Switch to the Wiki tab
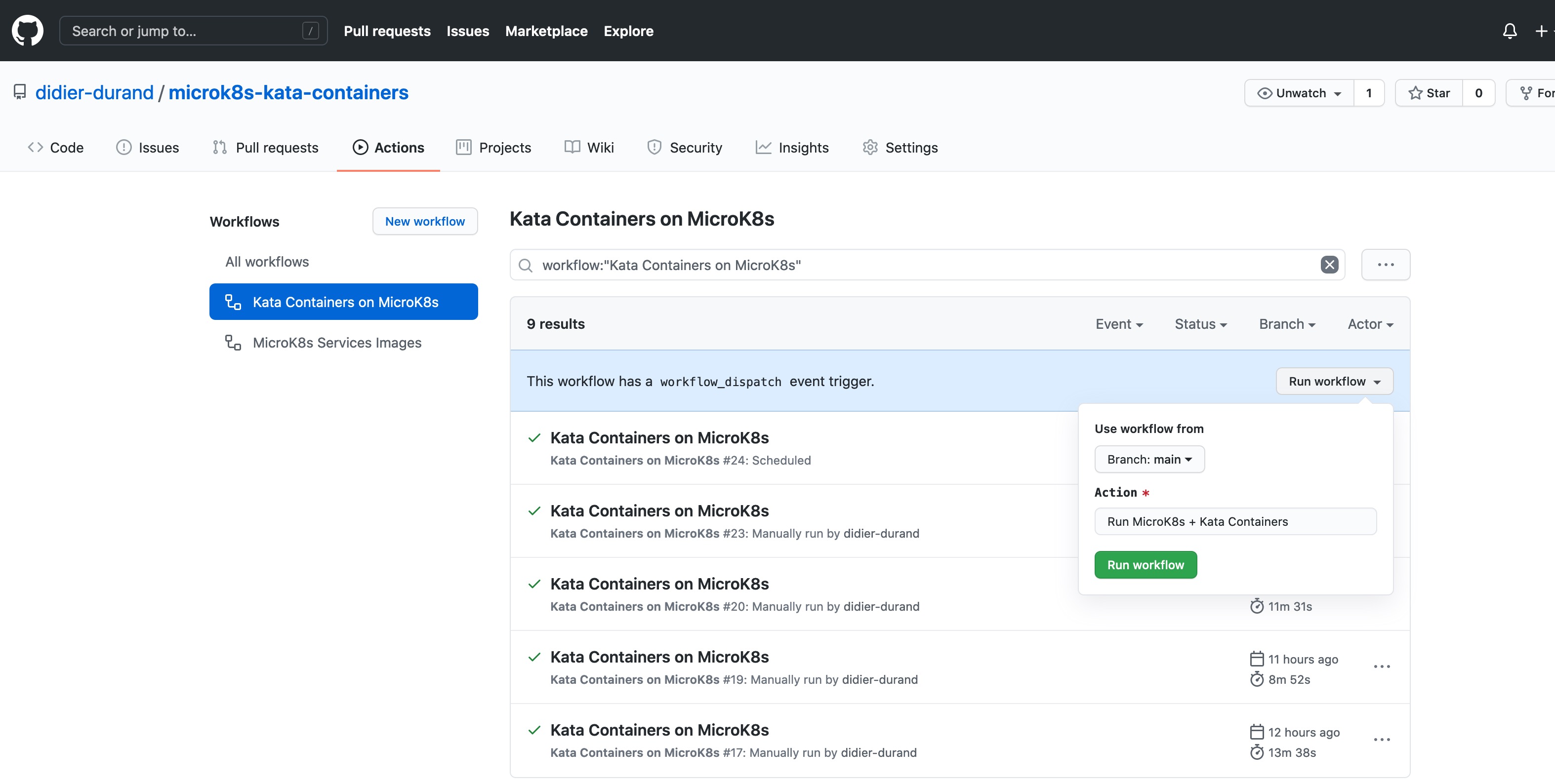The height and width of the screenshot is (784, 1555). (x=589, y=148)
